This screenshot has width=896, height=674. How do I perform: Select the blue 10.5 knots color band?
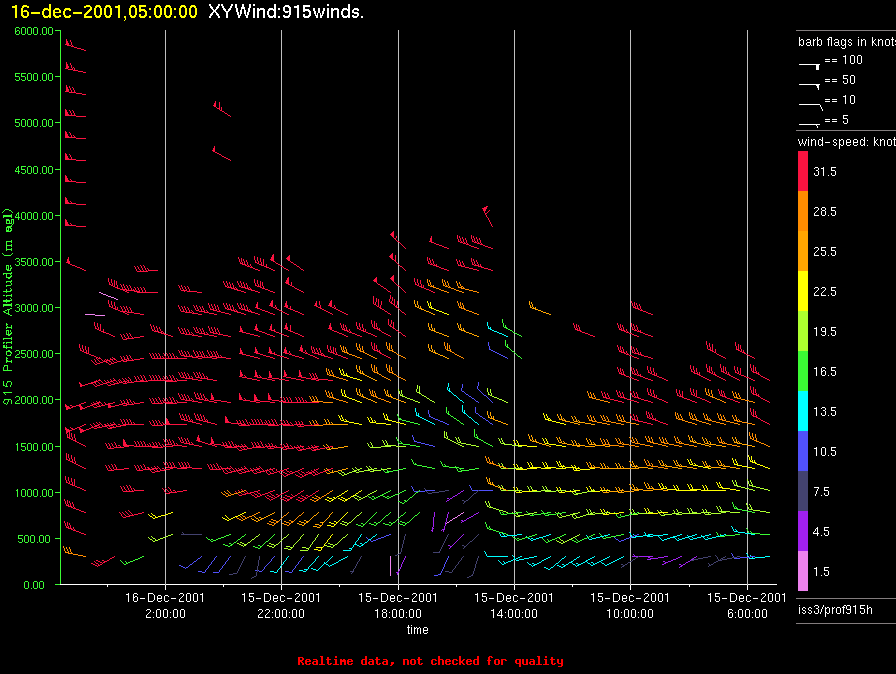point(803,451)
